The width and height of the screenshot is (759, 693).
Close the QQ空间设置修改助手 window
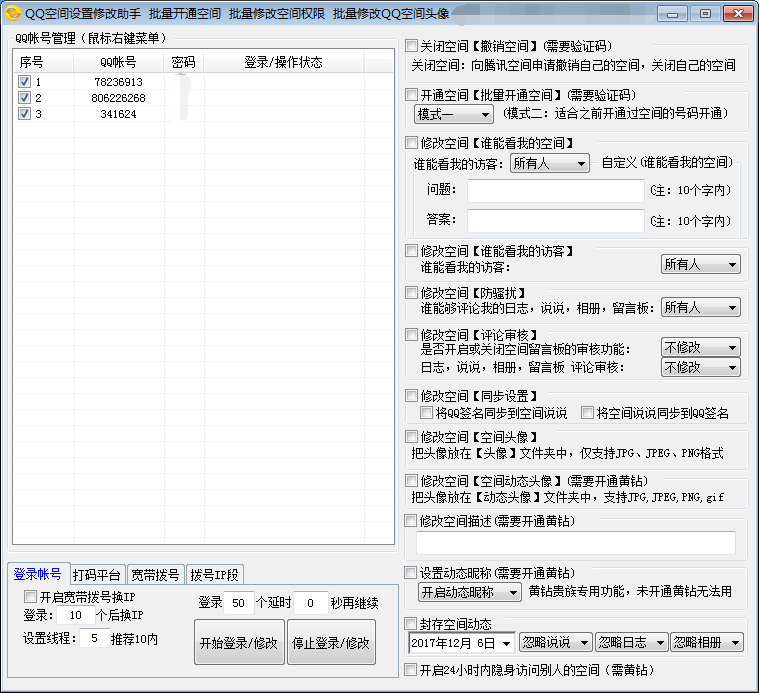click(738, 14)
